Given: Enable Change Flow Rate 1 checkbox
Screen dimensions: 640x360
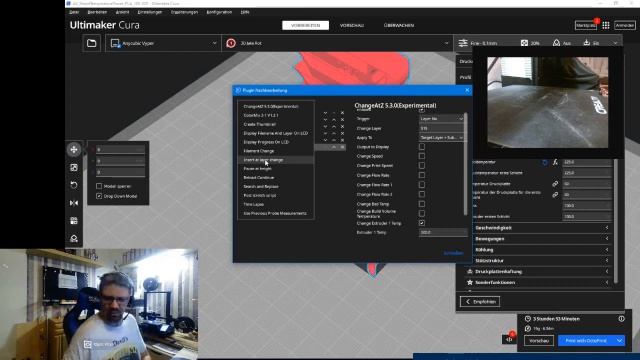Looking at the screenshot, I should coord(422,184).
